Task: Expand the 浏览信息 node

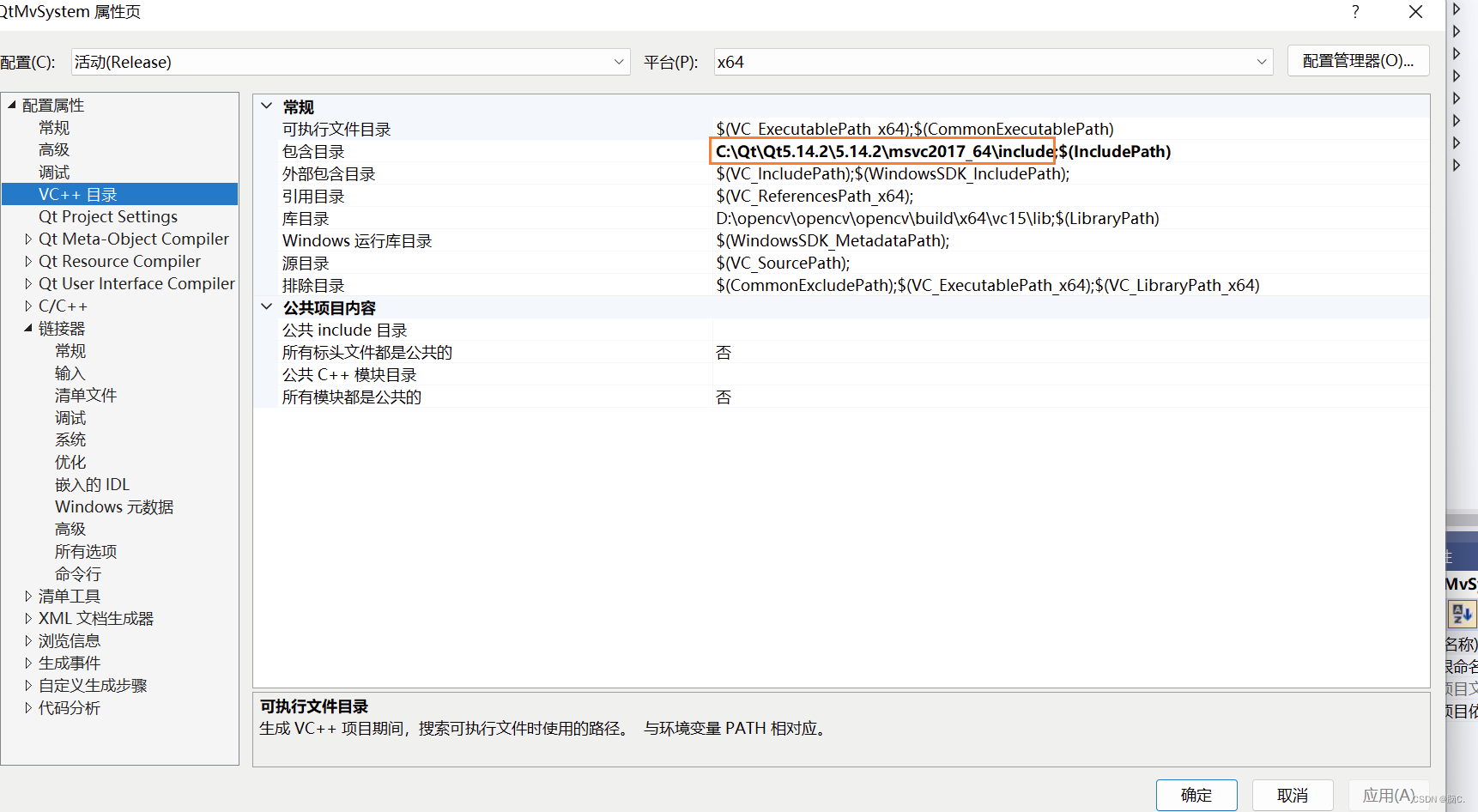Action: pos(28,640)
